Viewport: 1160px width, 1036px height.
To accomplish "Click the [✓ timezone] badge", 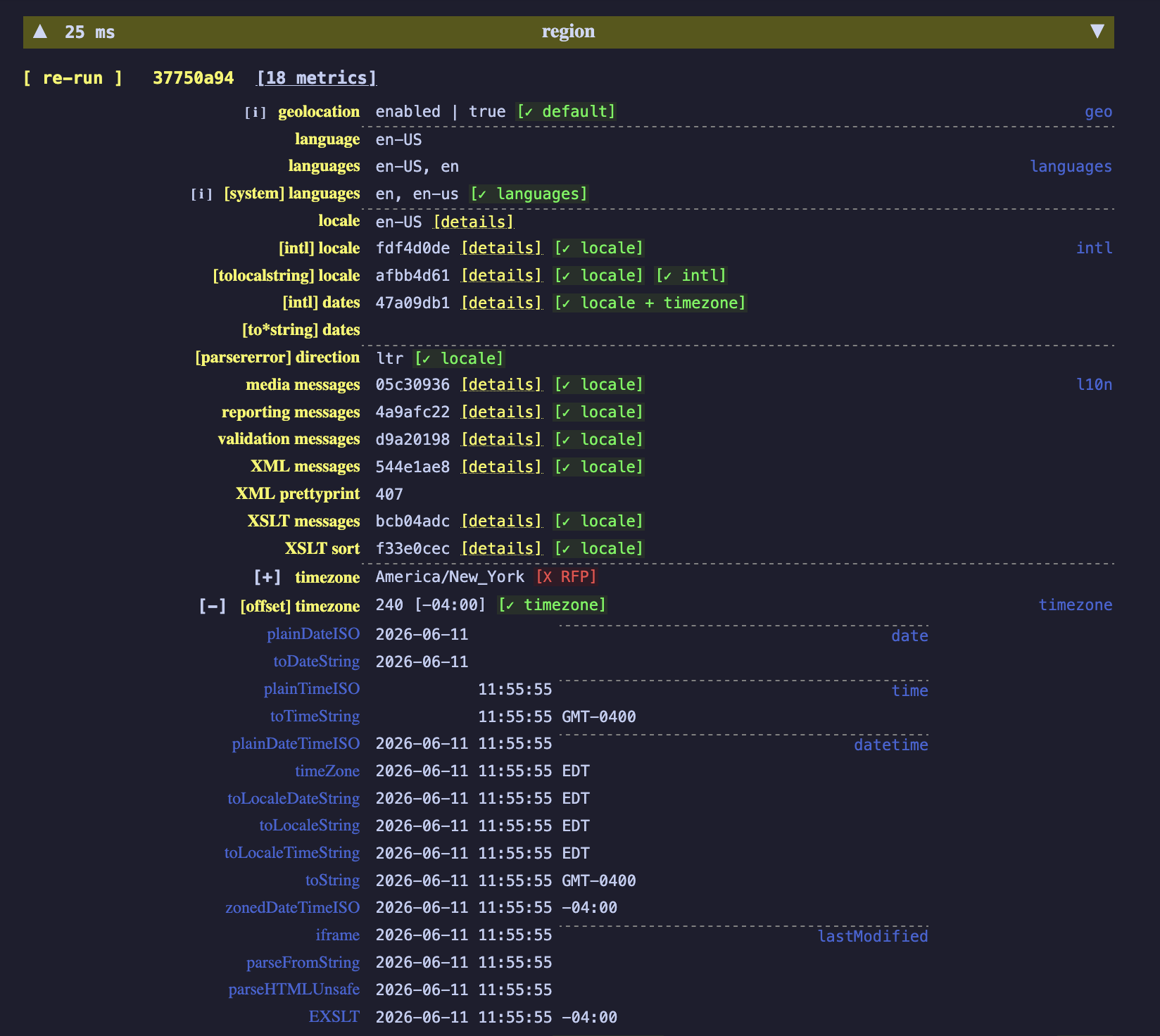I will point(552,605).
